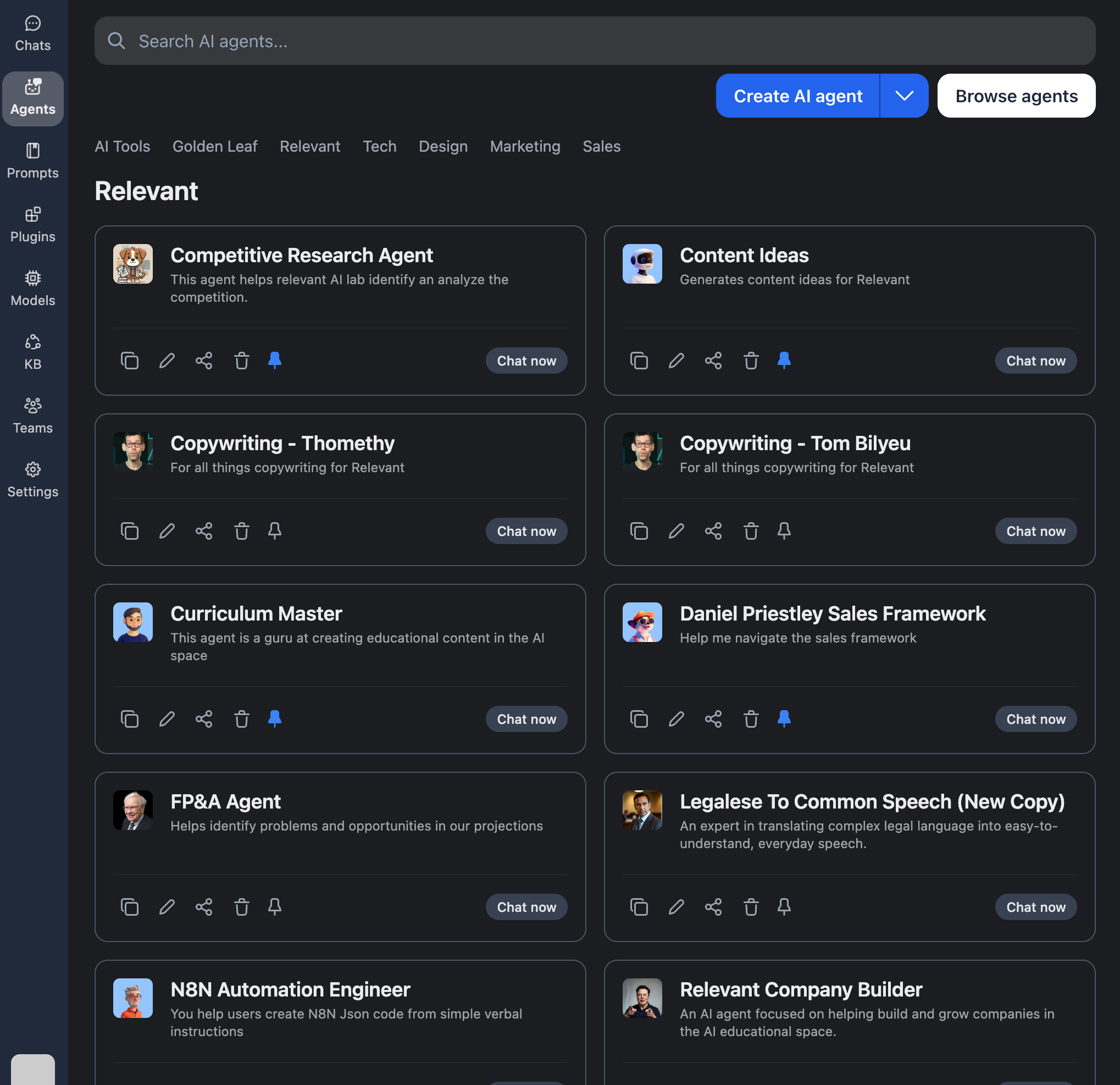Share the Copywriting - Thomethy agent
The image size is (1120, 1085).
[204, 531]
